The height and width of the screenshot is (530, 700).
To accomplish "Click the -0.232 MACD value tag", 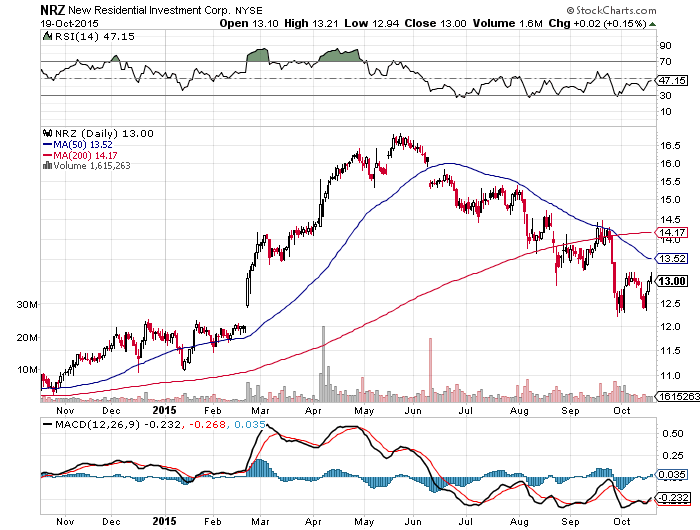I will (x=672, y=497).
